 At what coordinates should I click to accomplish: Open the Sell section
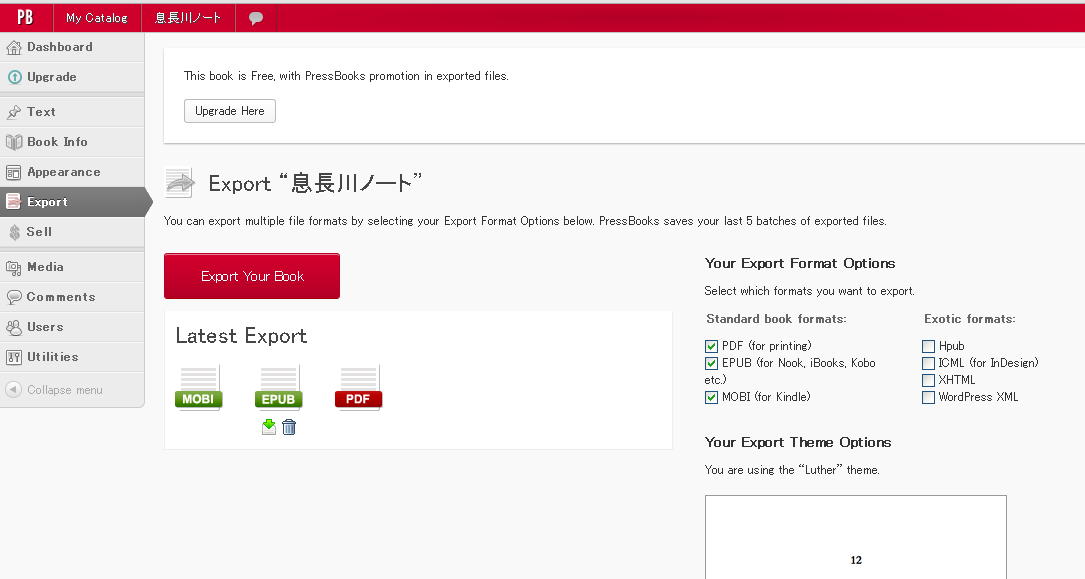(x=72, y=232)
